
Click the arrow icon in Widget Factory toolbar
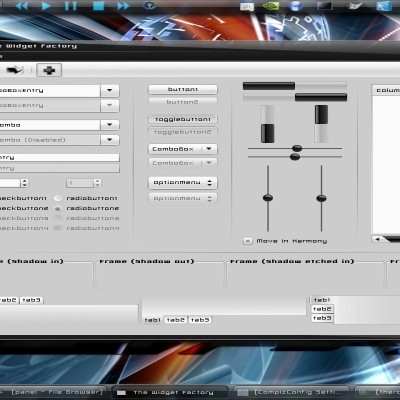pyautogui.click(x=15, y=70)
